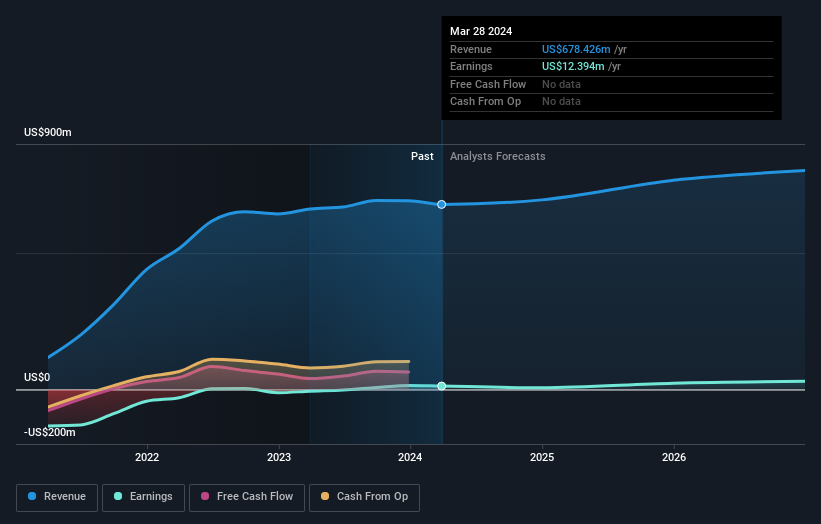Viewport: 821px width, 524px height.
Task: Click the -US$200m axis label
Action: click(x=50, y=432)
